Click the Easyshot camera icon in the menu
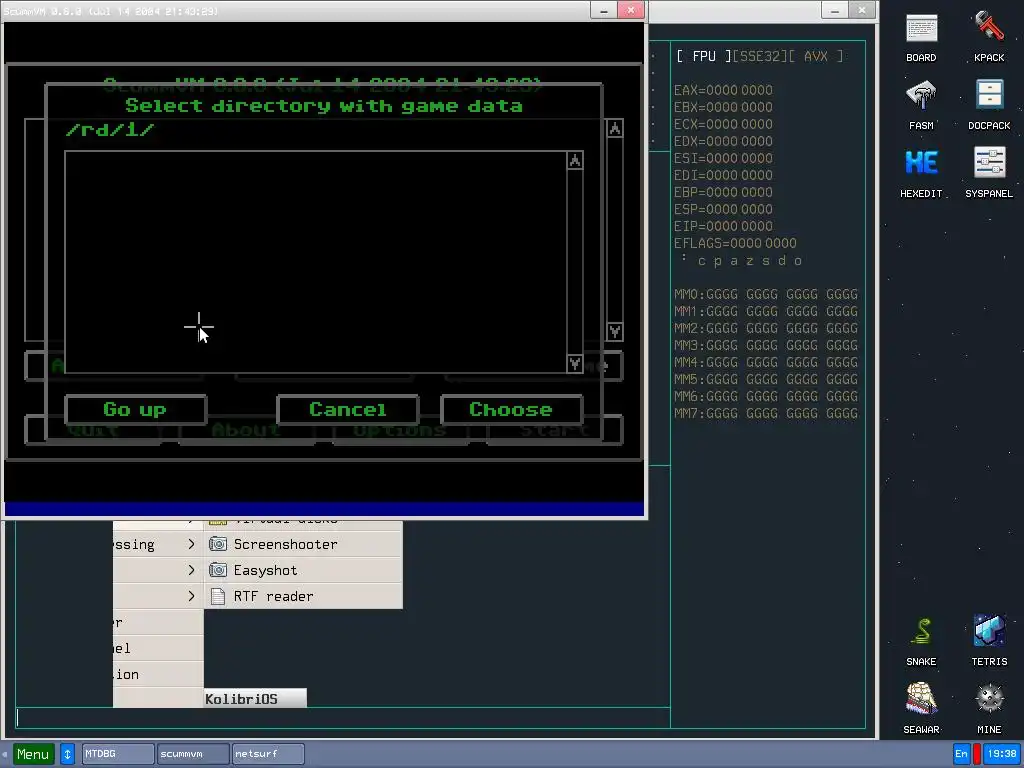Viewport: 1024px width, 768px height. [217, 570]
